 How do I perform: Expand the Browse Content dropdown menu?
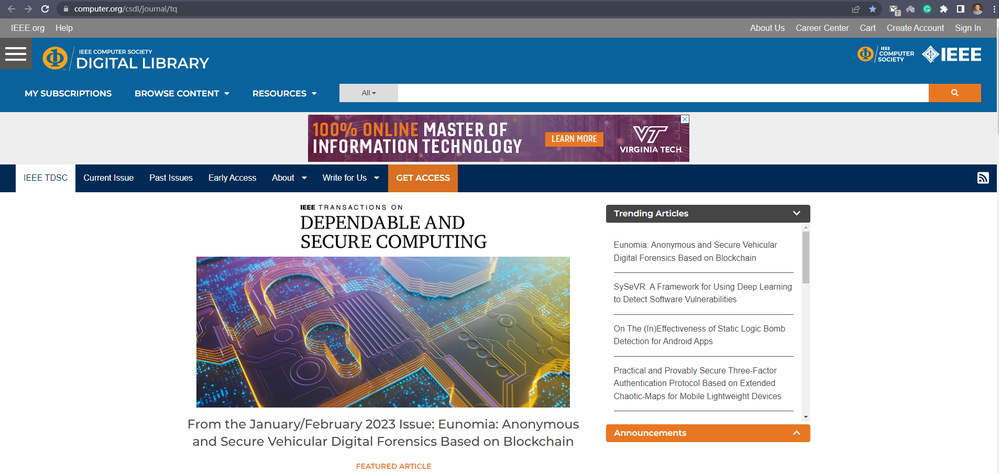pos(181,93)
